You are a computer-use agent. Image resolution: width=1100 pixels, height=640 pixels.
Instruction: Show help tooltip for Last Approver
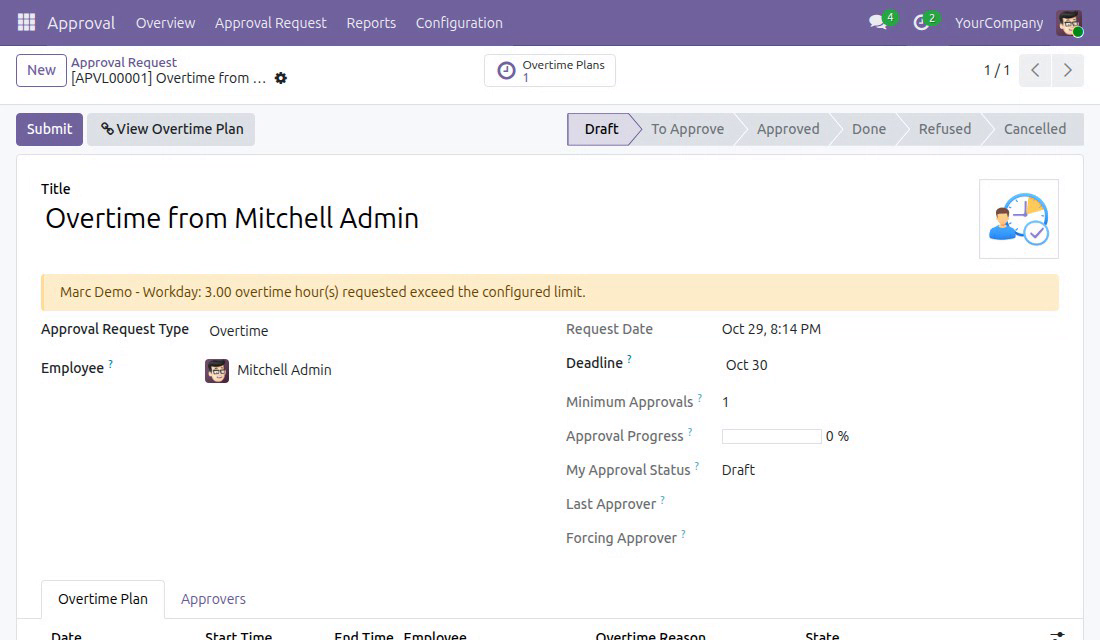tap(662, 500)
